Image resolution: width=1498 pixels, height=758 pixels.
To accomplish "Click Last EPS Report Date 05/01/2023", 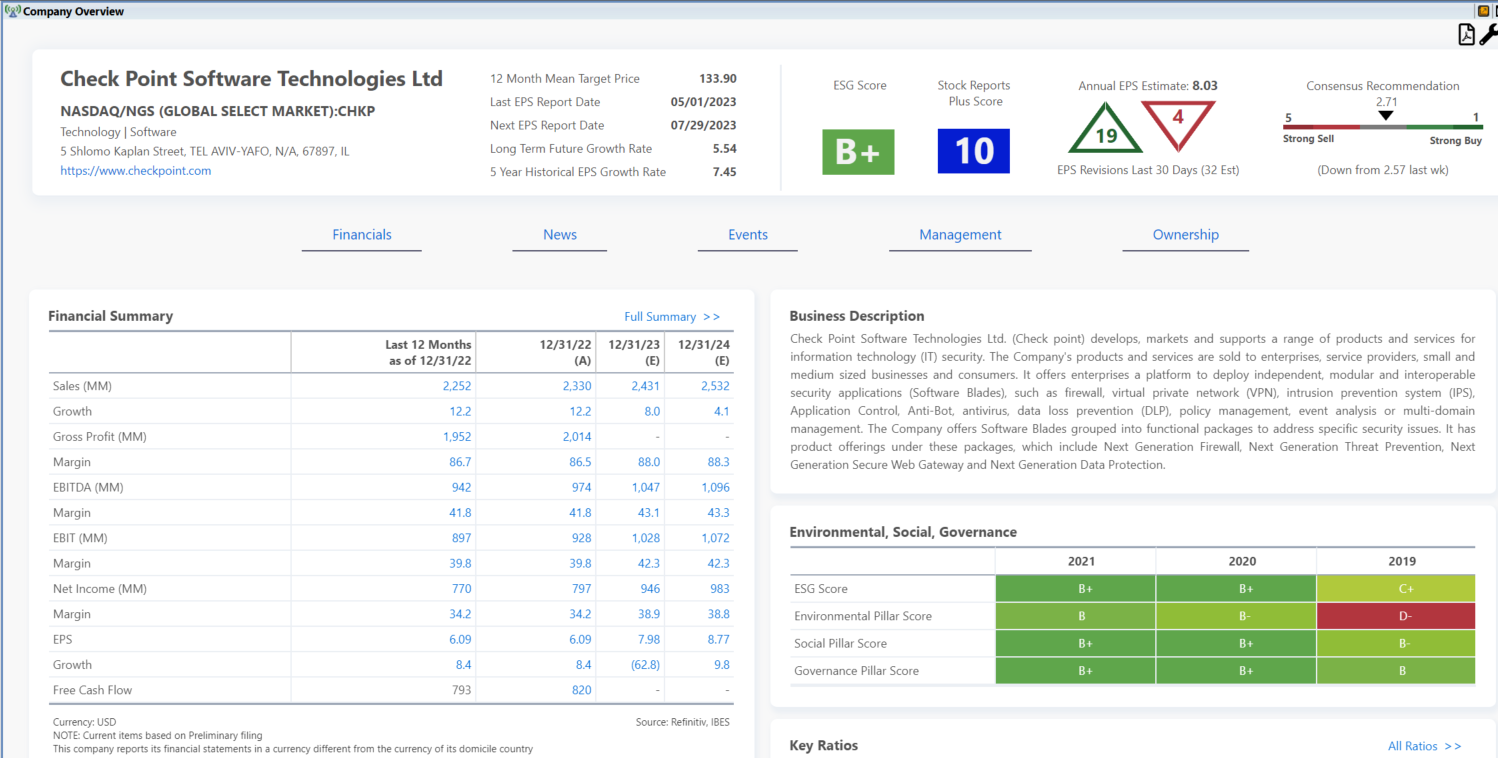I will tap(703, 102).
